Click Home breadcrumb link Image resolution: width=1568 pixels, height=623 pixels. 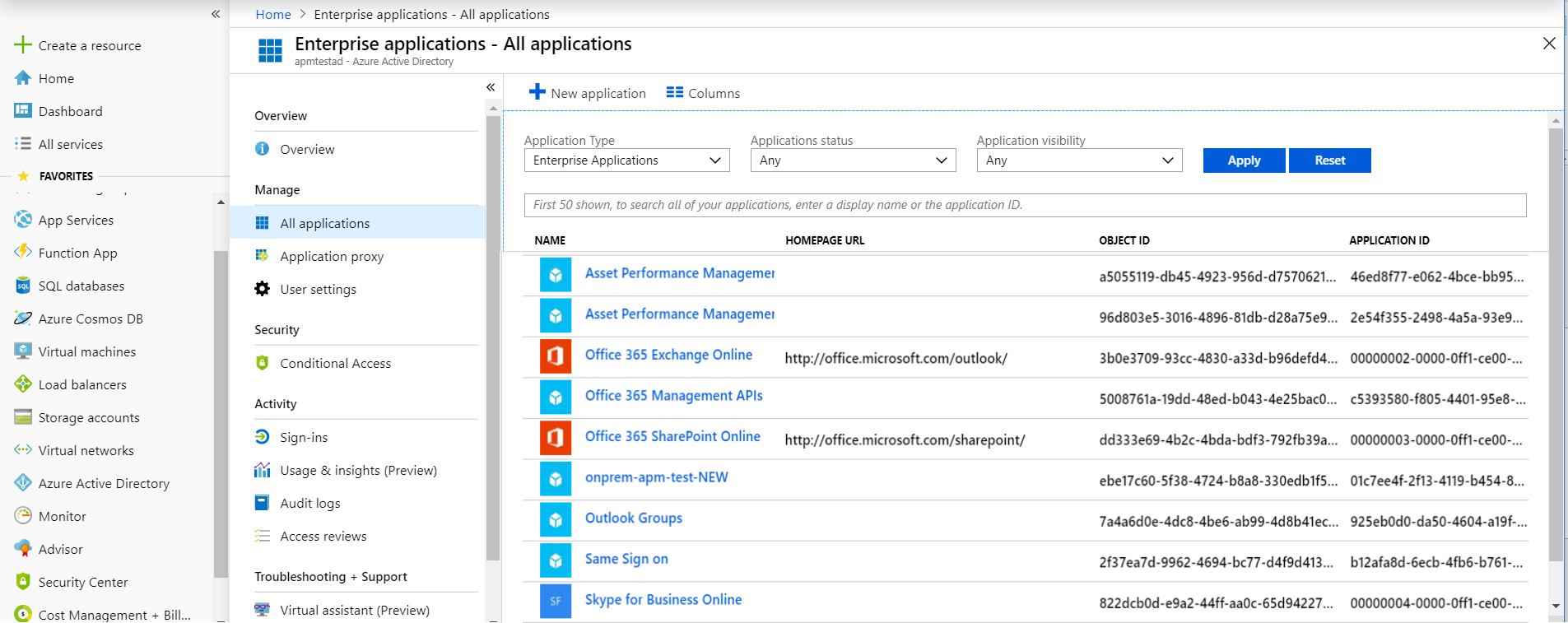(x=273, y=14)
